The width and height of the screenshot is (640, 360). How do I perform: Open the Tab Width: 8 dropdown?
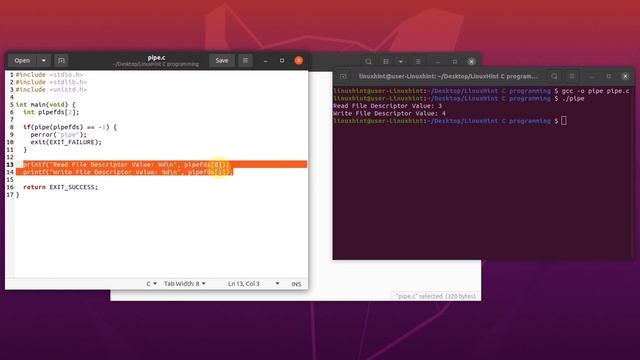click(x=184, y=284)
